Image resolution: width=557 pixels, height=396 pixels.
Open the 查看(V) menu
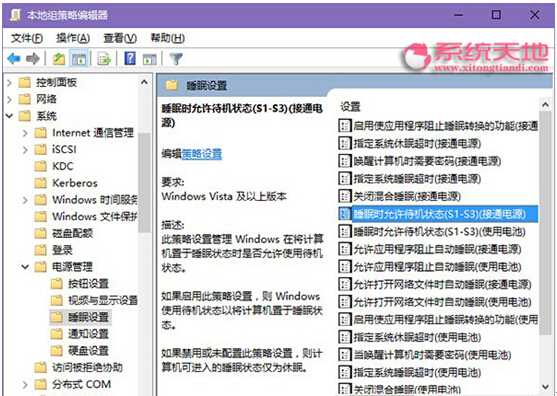click(120, 38)
